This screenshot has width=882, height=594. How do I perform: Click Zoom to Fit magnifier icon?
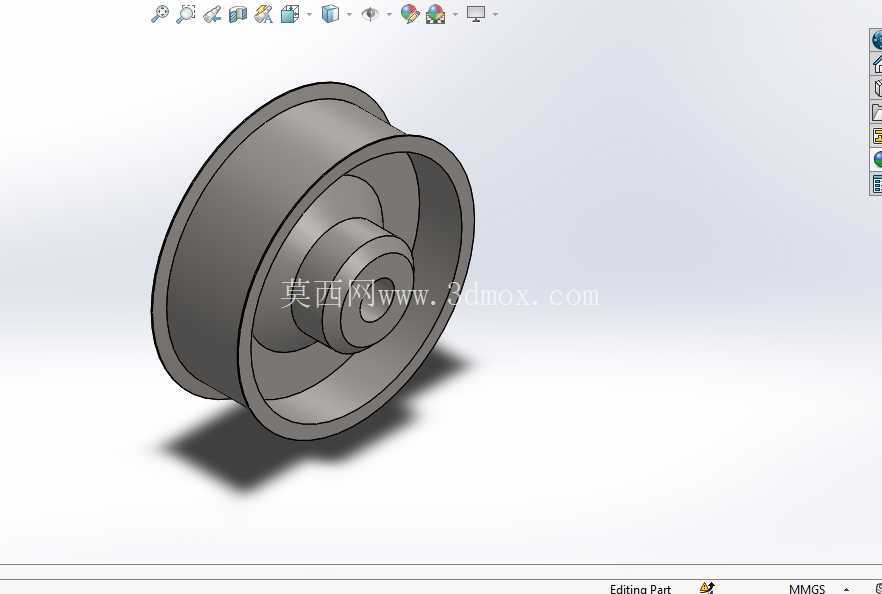(160, 14)
